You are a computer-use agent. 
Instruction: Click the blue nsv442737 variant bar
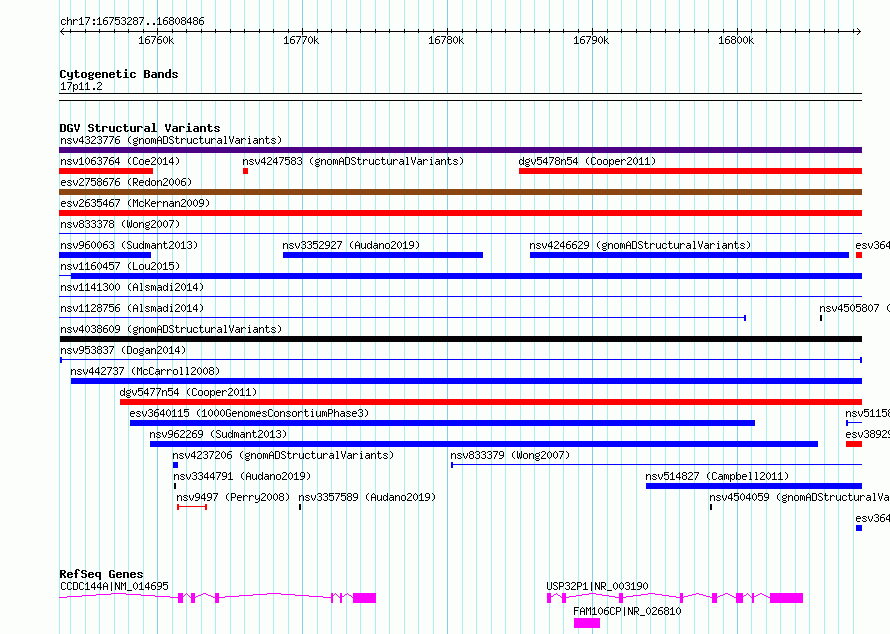(467, 381)
